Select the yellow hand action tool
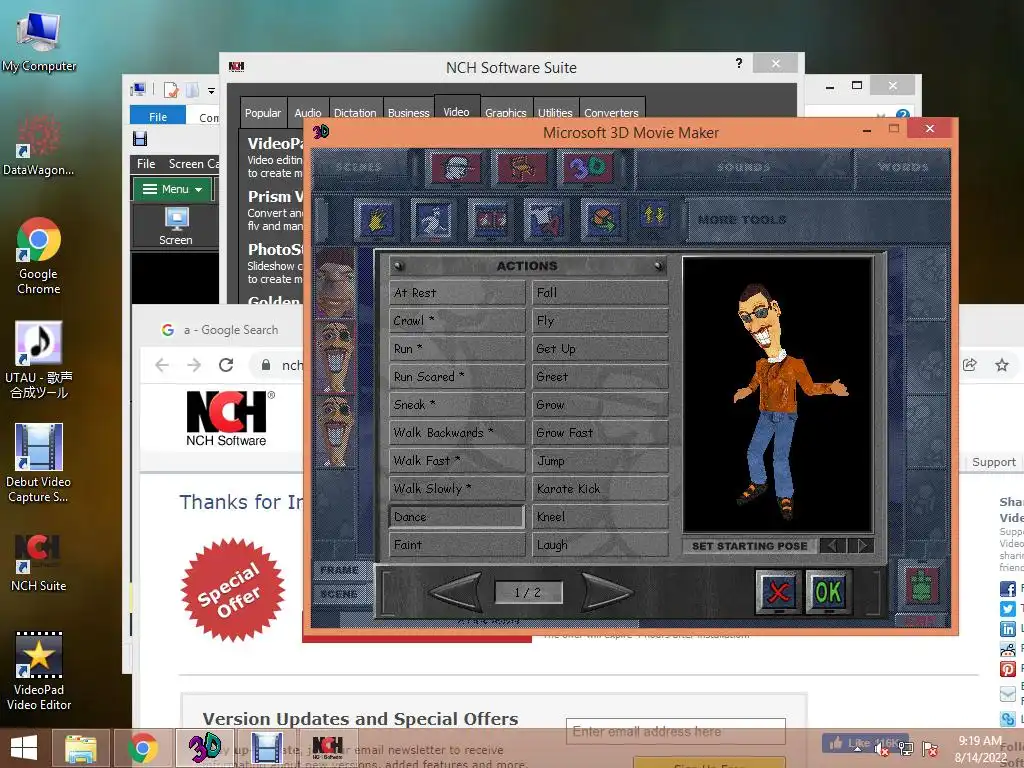This screenshot has height=768, width=1024. pos(376,220)
